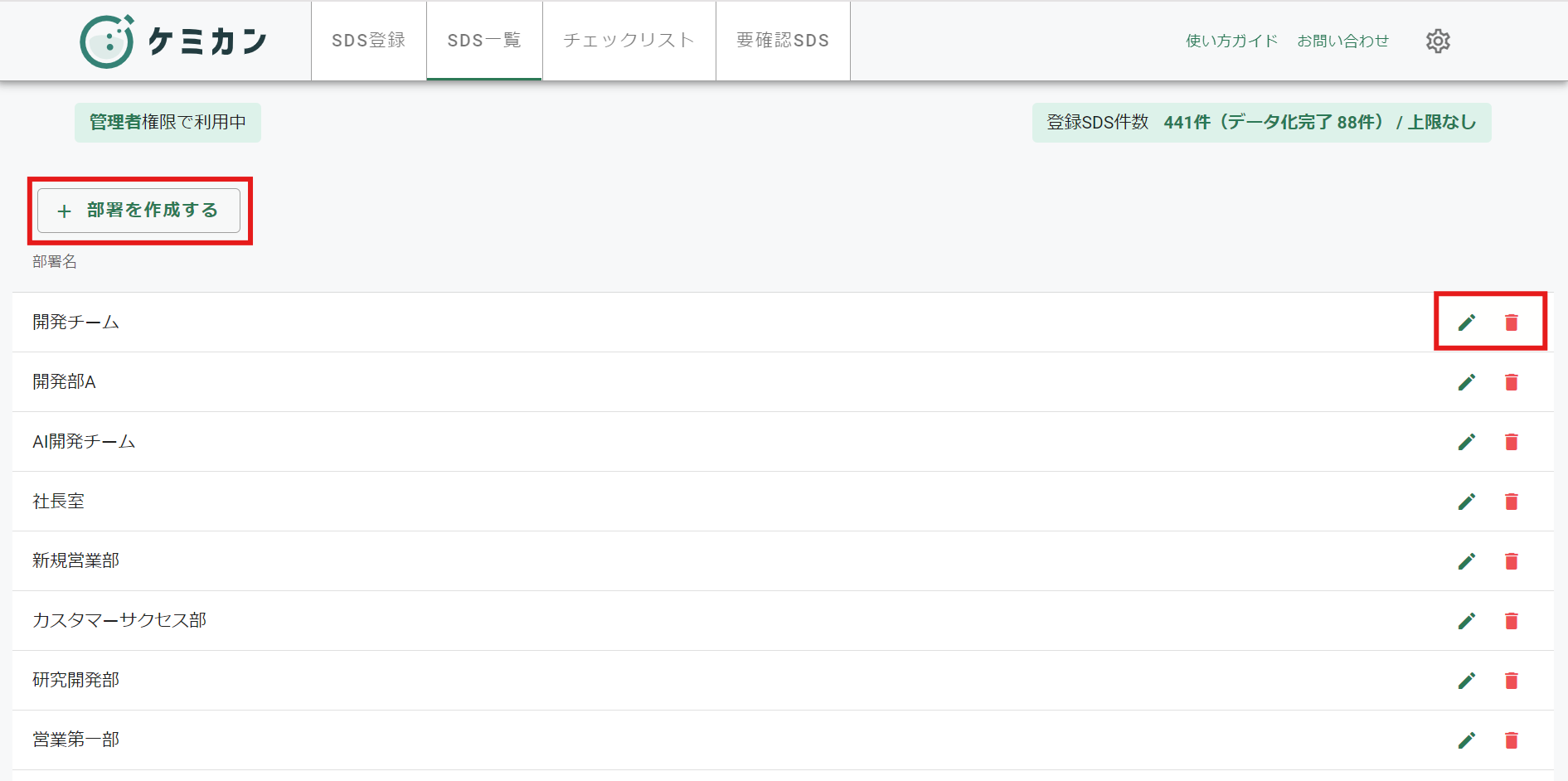Select the 開発部A row name
The width and height of the screenshot is (1568, 781).
(65, 381)
